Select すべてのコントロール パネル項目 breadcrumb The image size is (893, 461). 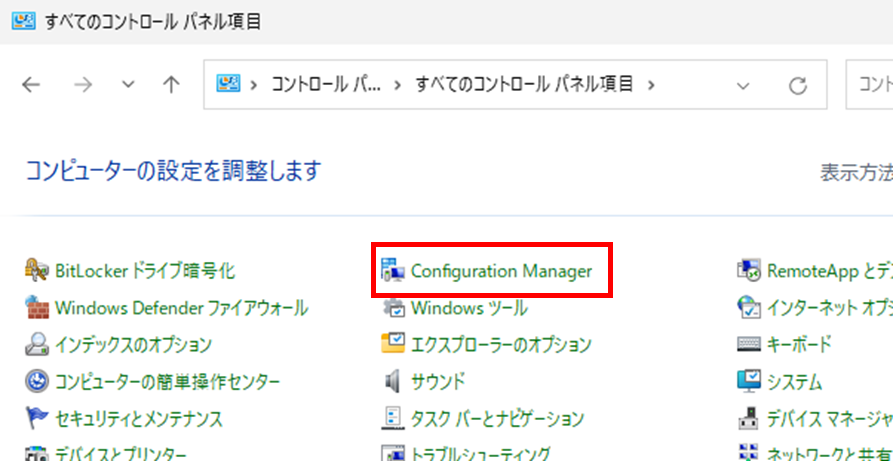524,85
